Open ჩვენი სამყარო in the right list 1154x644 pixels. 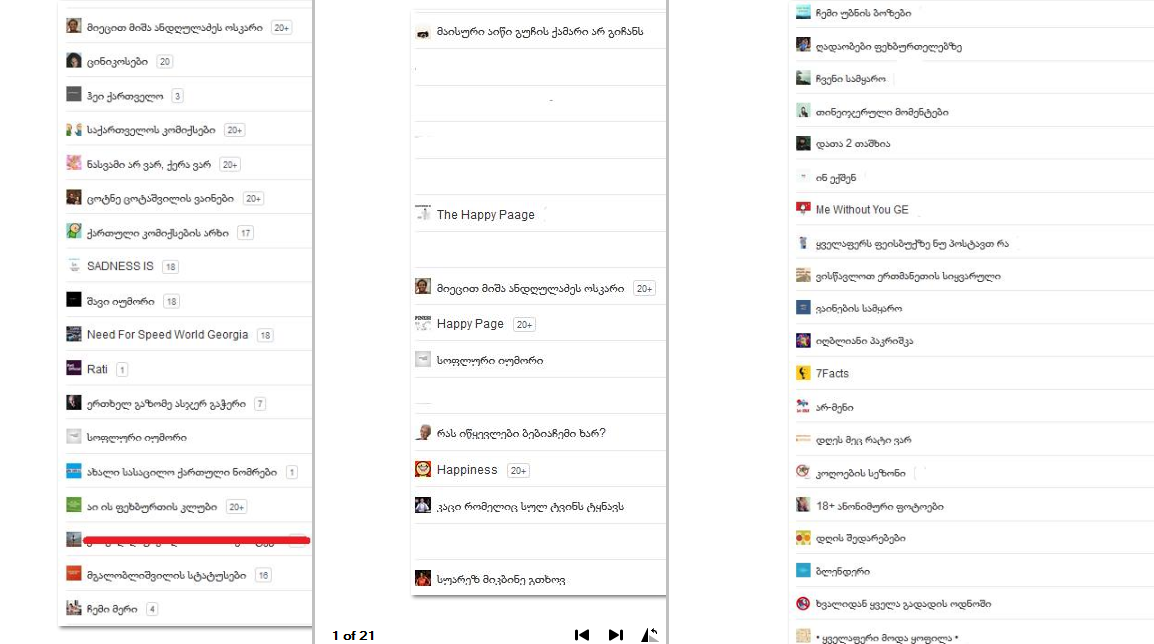click(851, 79)
